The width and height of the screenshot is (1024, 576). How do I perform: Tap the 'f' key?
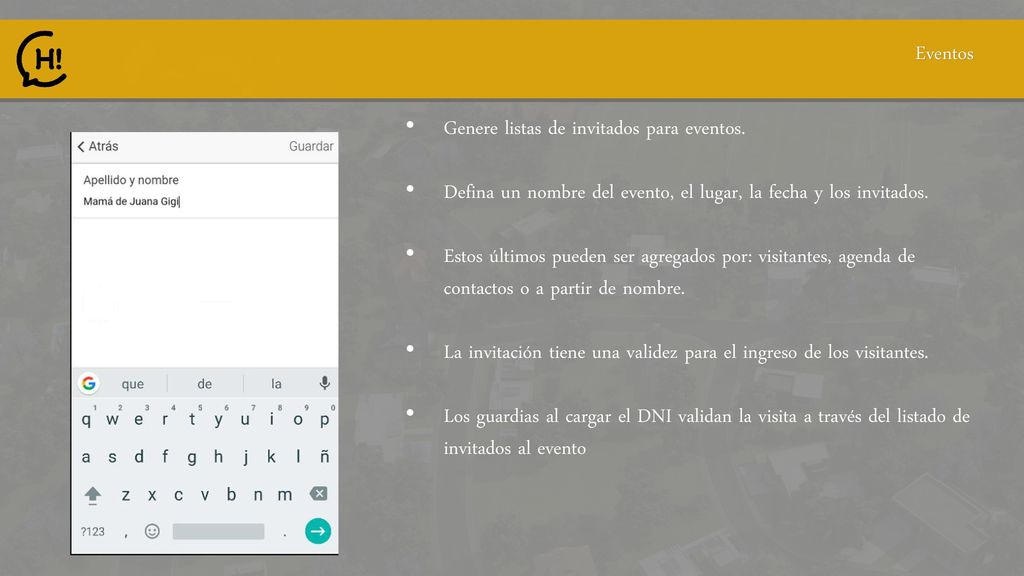(165, 457)
